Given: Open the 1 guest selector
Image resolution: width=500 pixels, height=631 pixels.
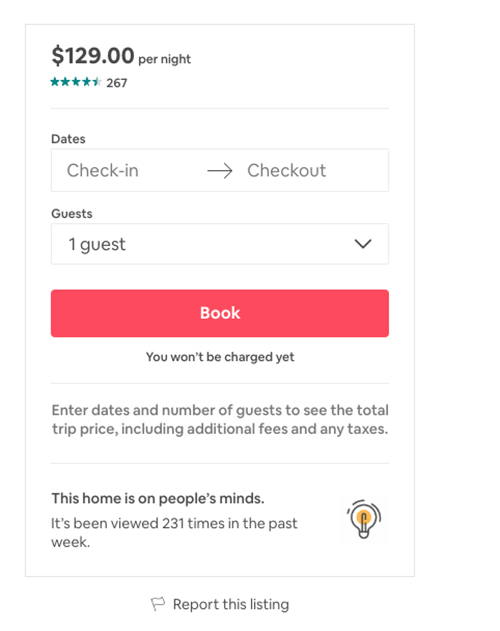Looking at the screenshot, I should point(220,244).
